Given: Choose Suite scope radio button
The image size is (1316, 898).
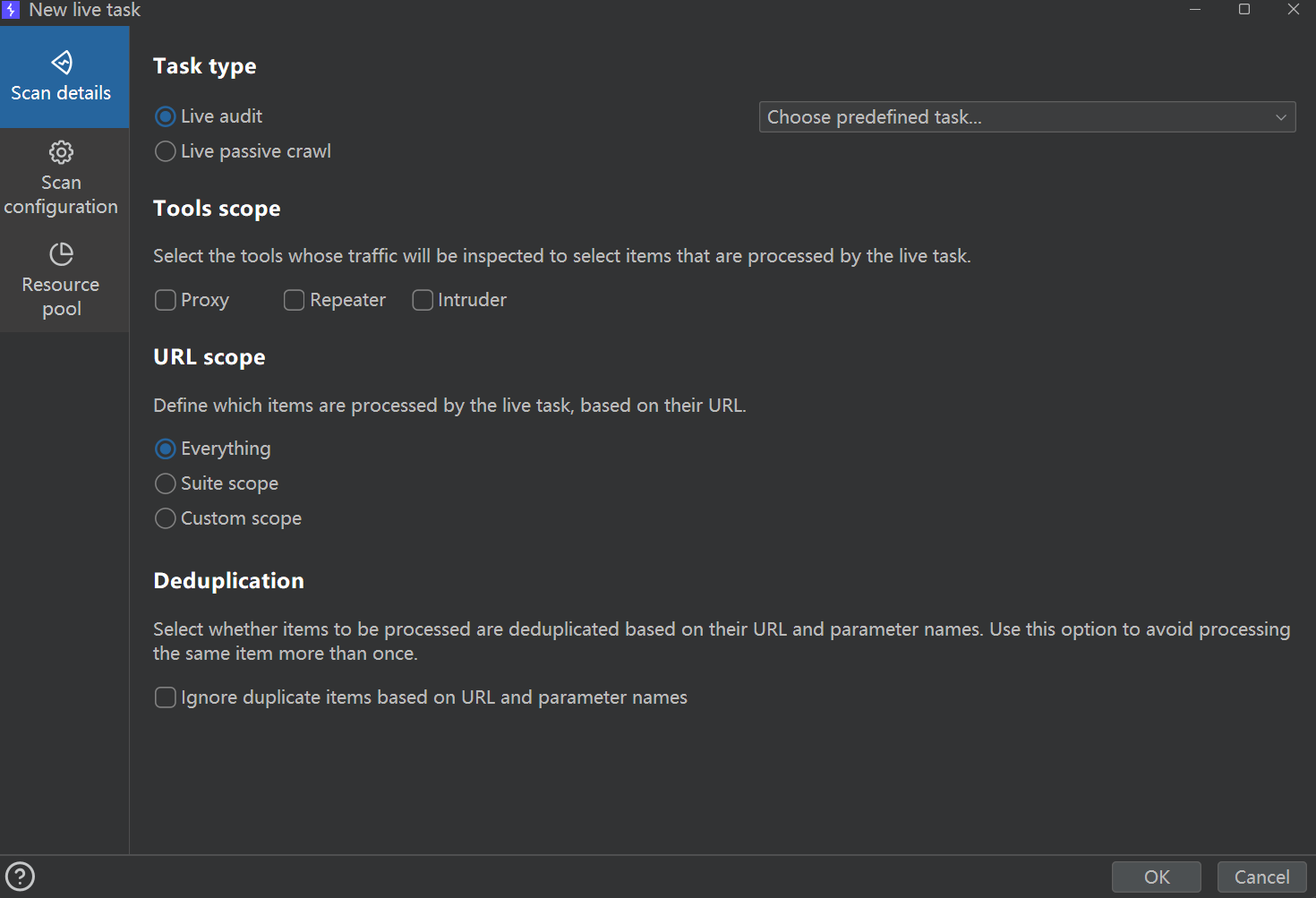Looking at the screenshot, I should coord(166,483).
